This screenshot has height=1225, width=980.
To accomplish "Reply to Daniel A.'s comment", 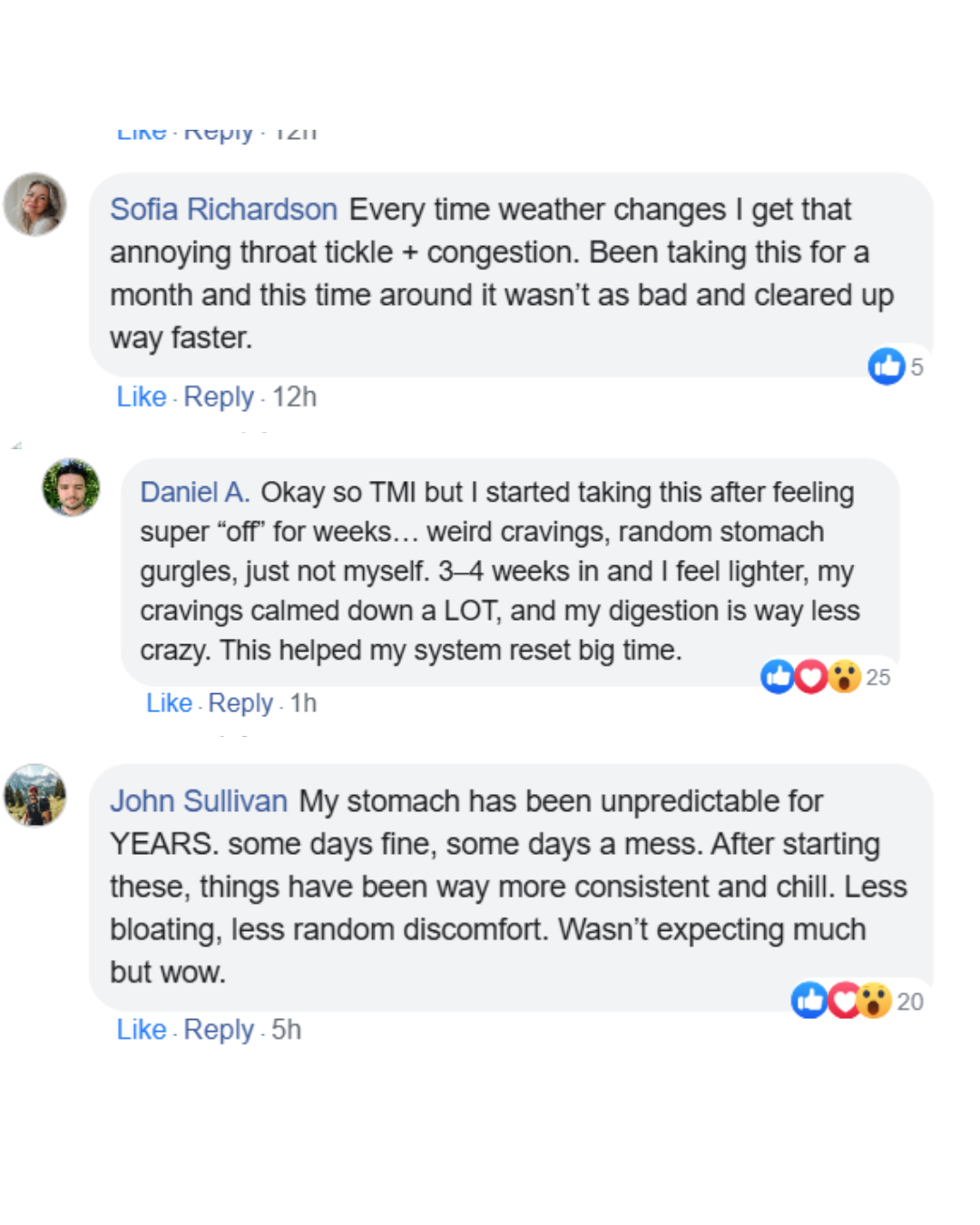I will coord(240,703).
